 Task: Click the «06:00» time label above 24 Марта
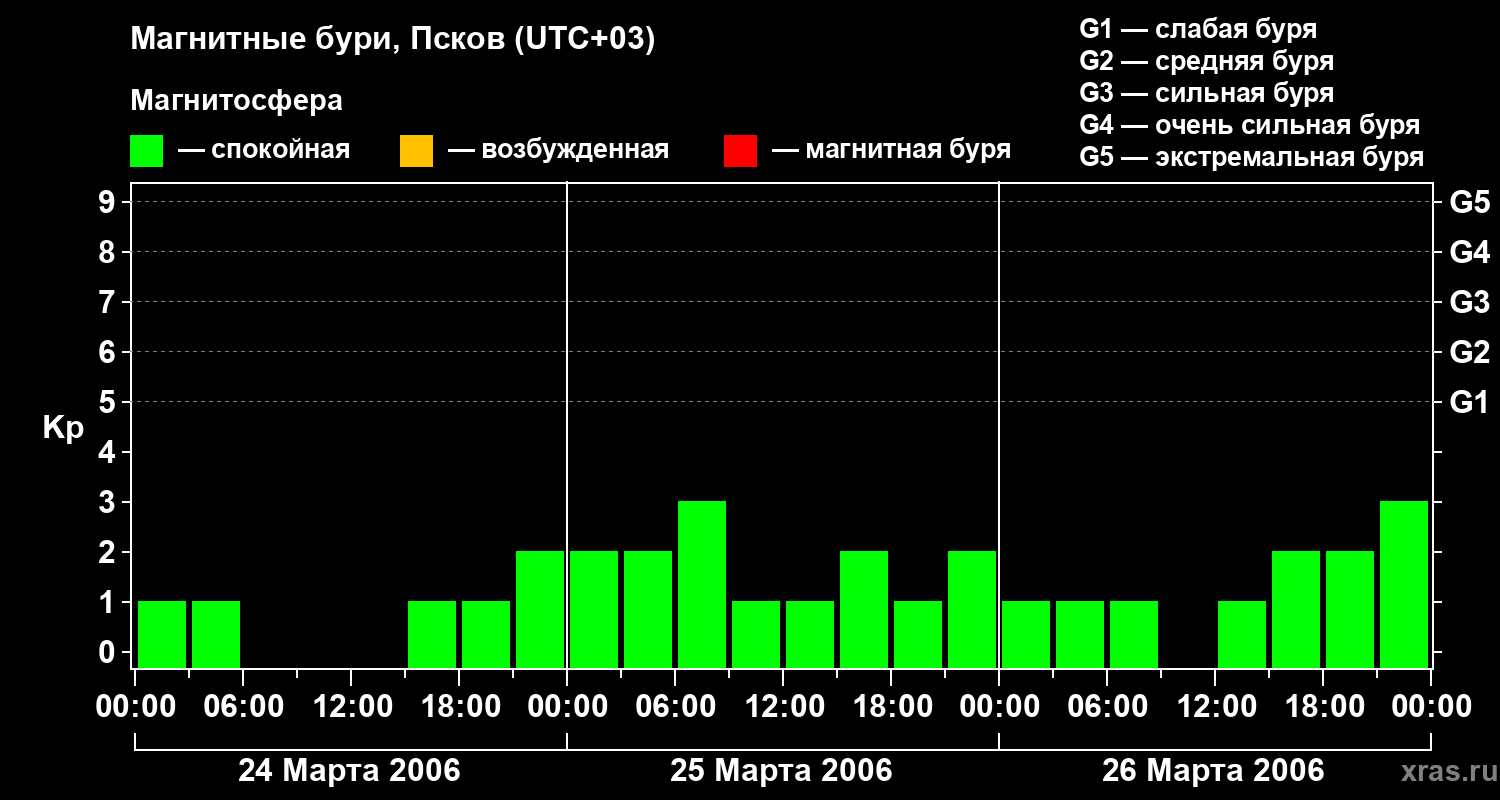click(x=243, y=706)
